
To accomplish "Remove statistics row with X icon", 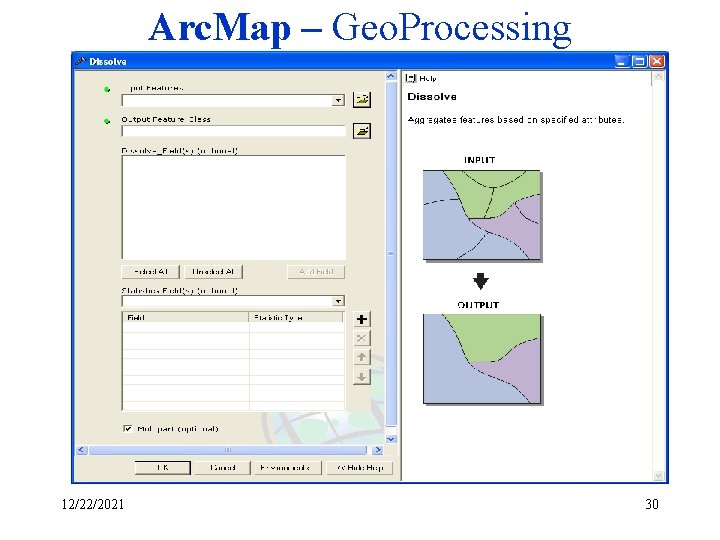I will point(361,338).
